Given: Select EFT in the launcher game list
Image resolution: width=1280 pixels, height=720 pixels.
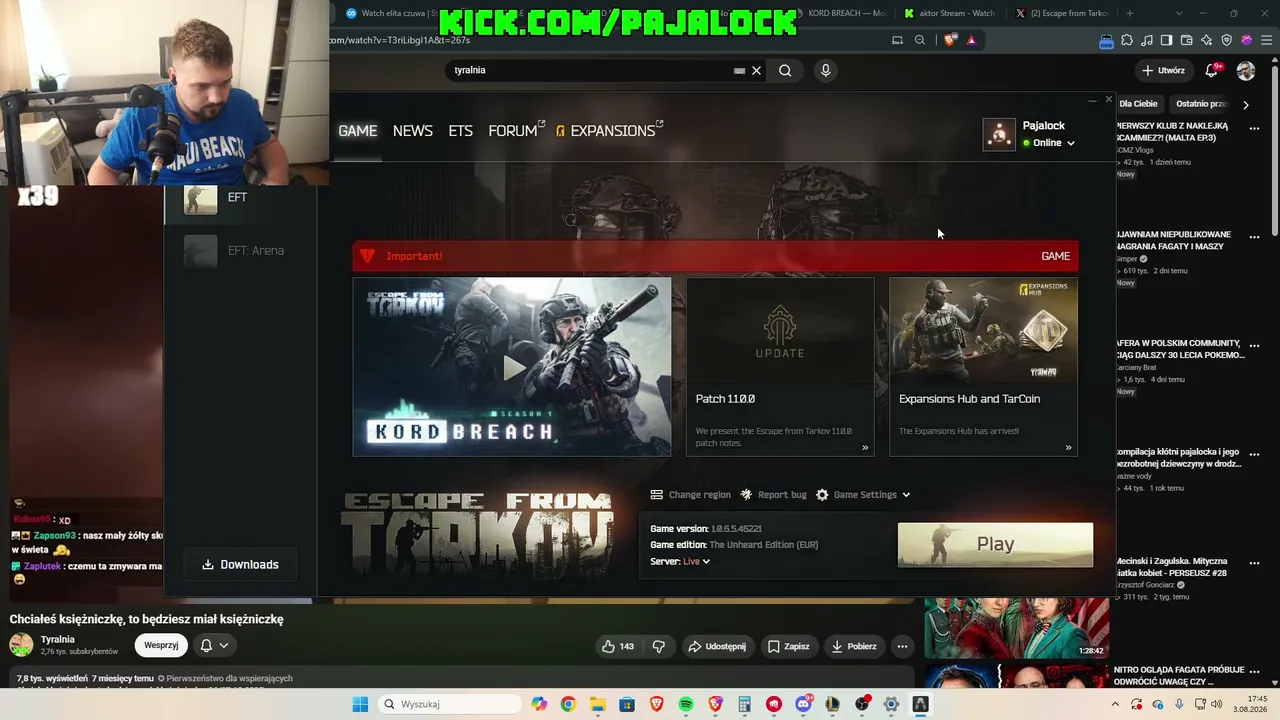Looking at the screenshot, I should [240, 198].
